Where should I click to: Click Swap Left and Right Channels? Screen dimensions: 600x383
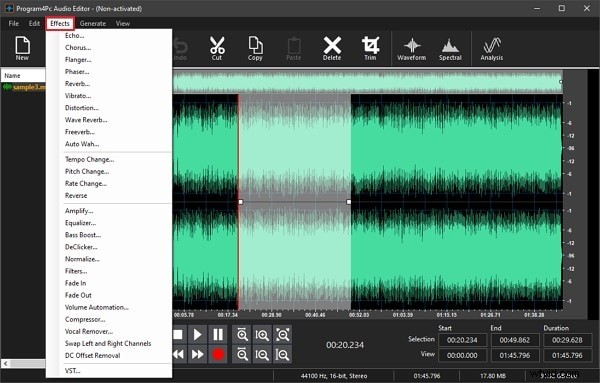(x=109, y=344)
